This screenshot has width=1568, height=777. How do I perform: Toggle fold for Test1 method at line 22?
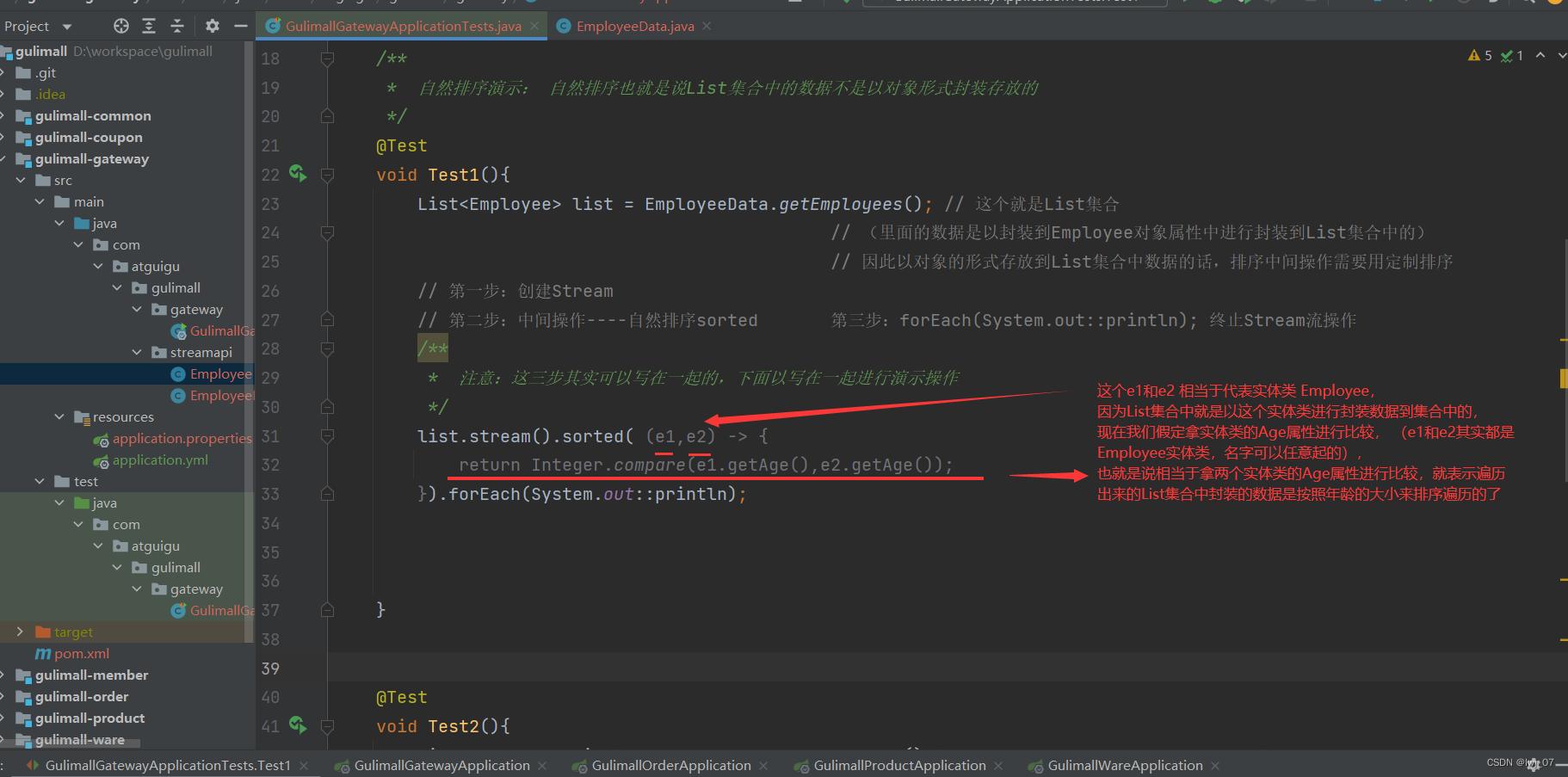coord(327,175)
